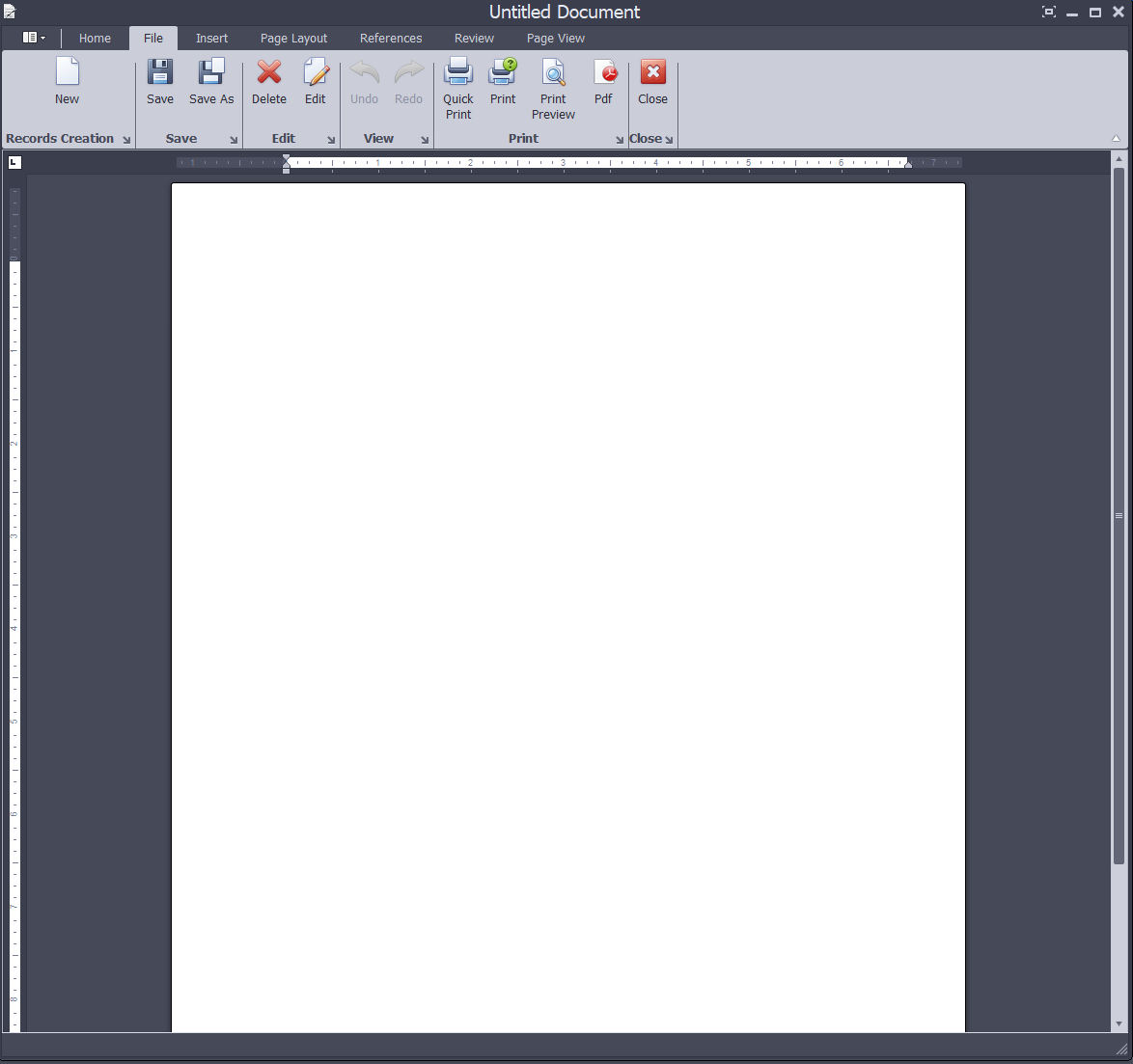
Task: Click the vertical scrollbar thumb
Action: click(1119, 516)
